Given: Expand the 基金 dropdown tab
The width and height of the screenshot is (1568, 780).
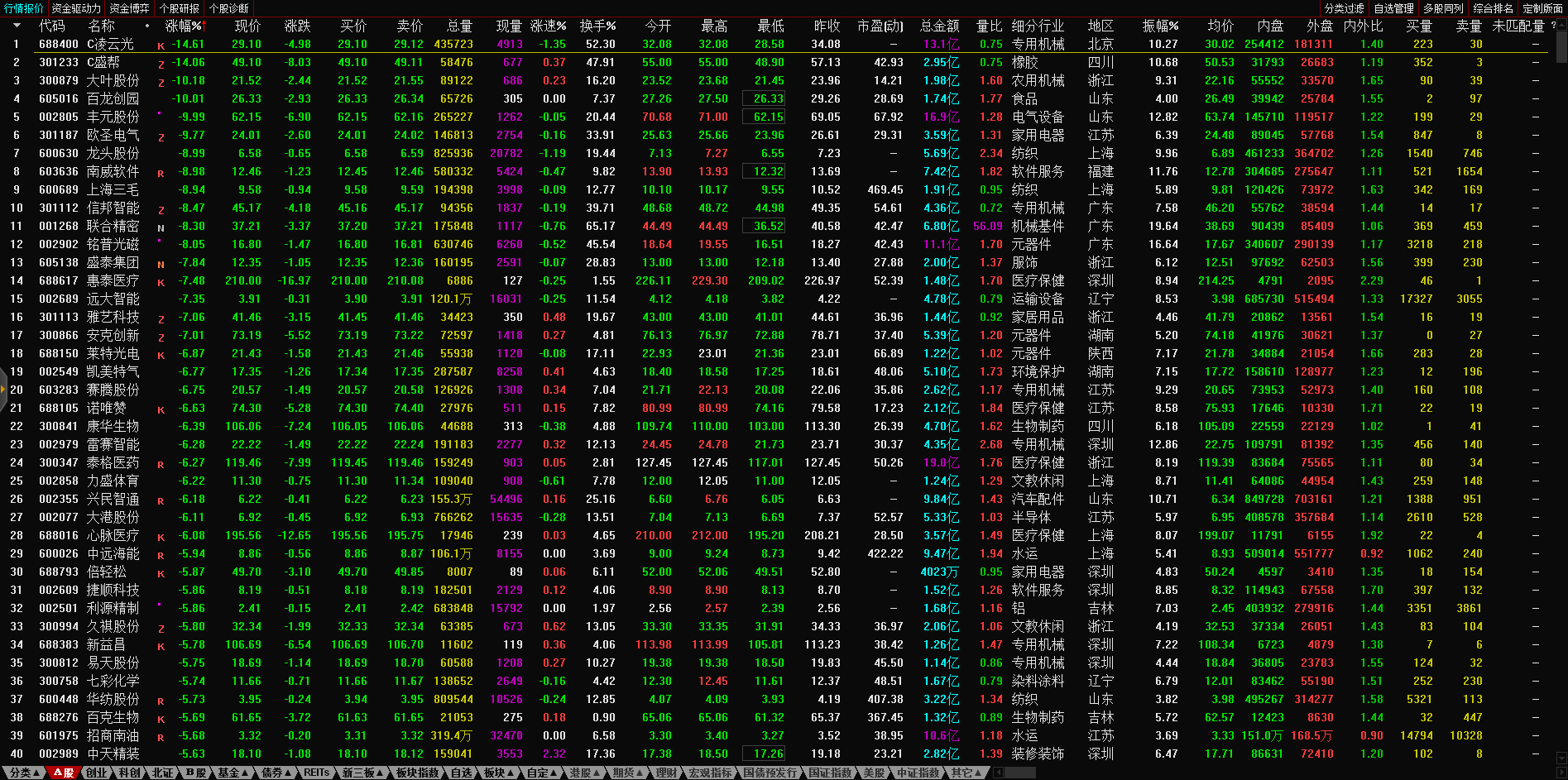Looking at the screenshot, I should [233, 773].
